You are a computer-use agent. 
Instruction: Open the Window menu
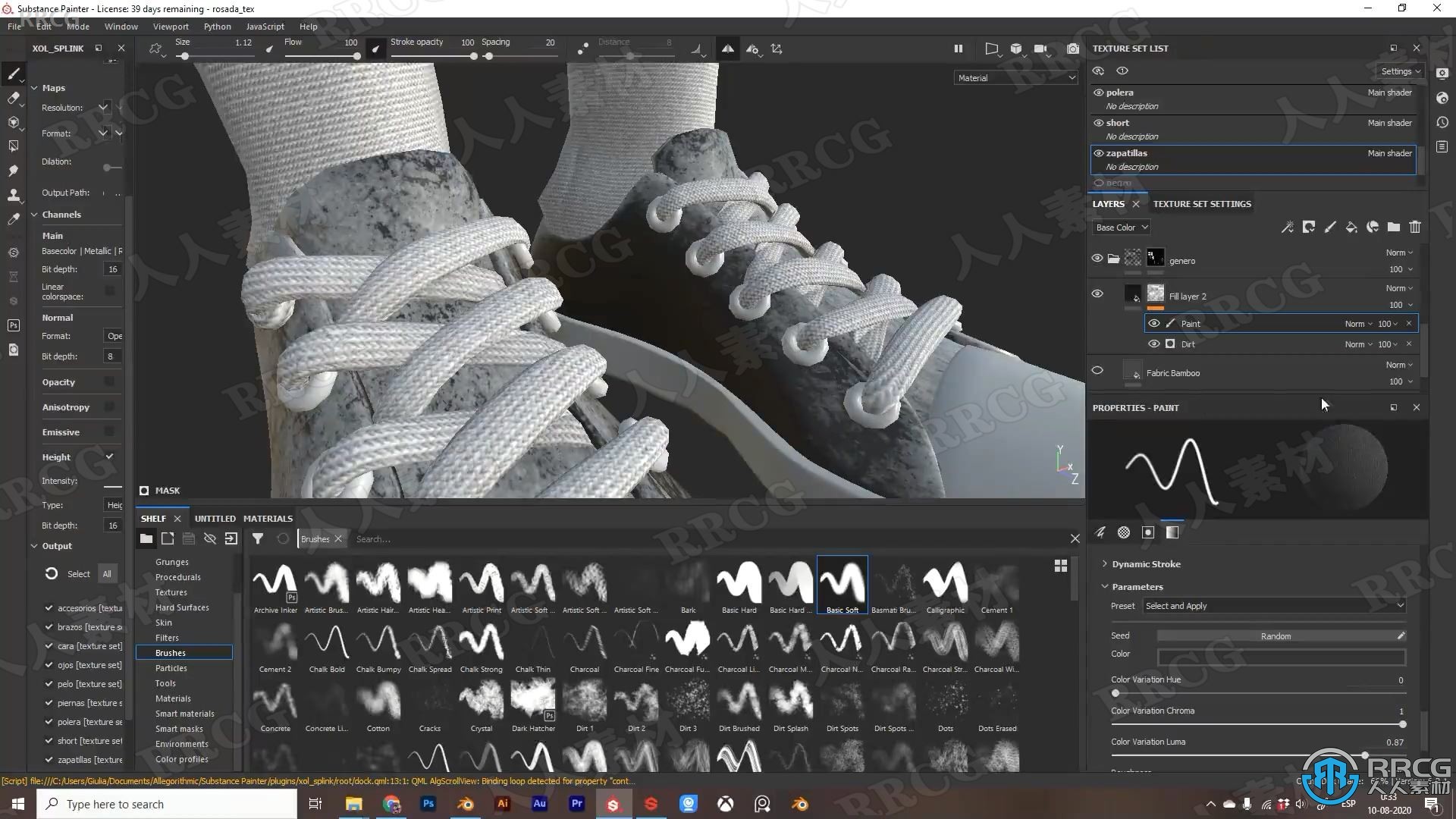coord(121,27)
